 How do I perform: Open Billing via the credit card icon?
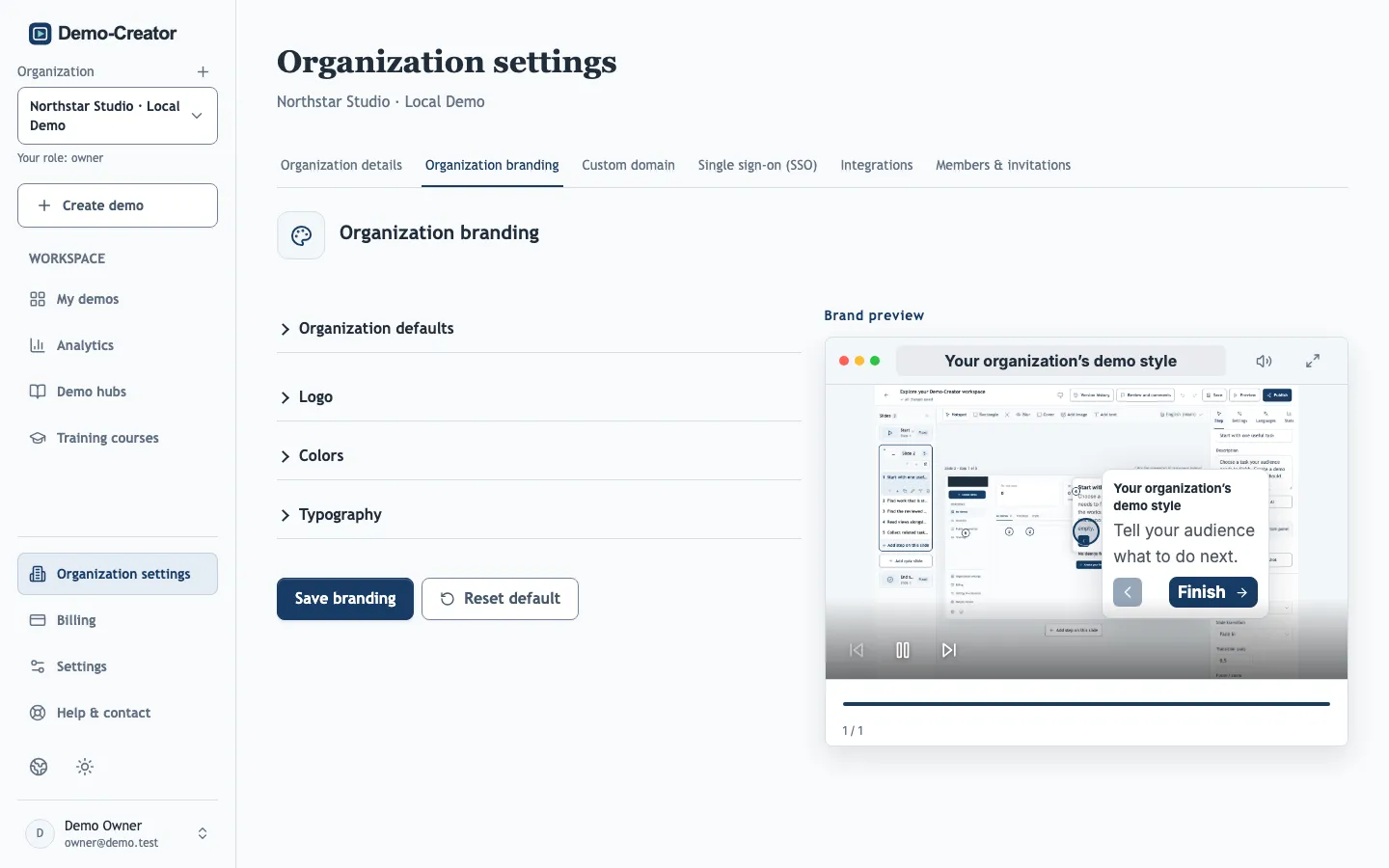[x=38, y=620]
